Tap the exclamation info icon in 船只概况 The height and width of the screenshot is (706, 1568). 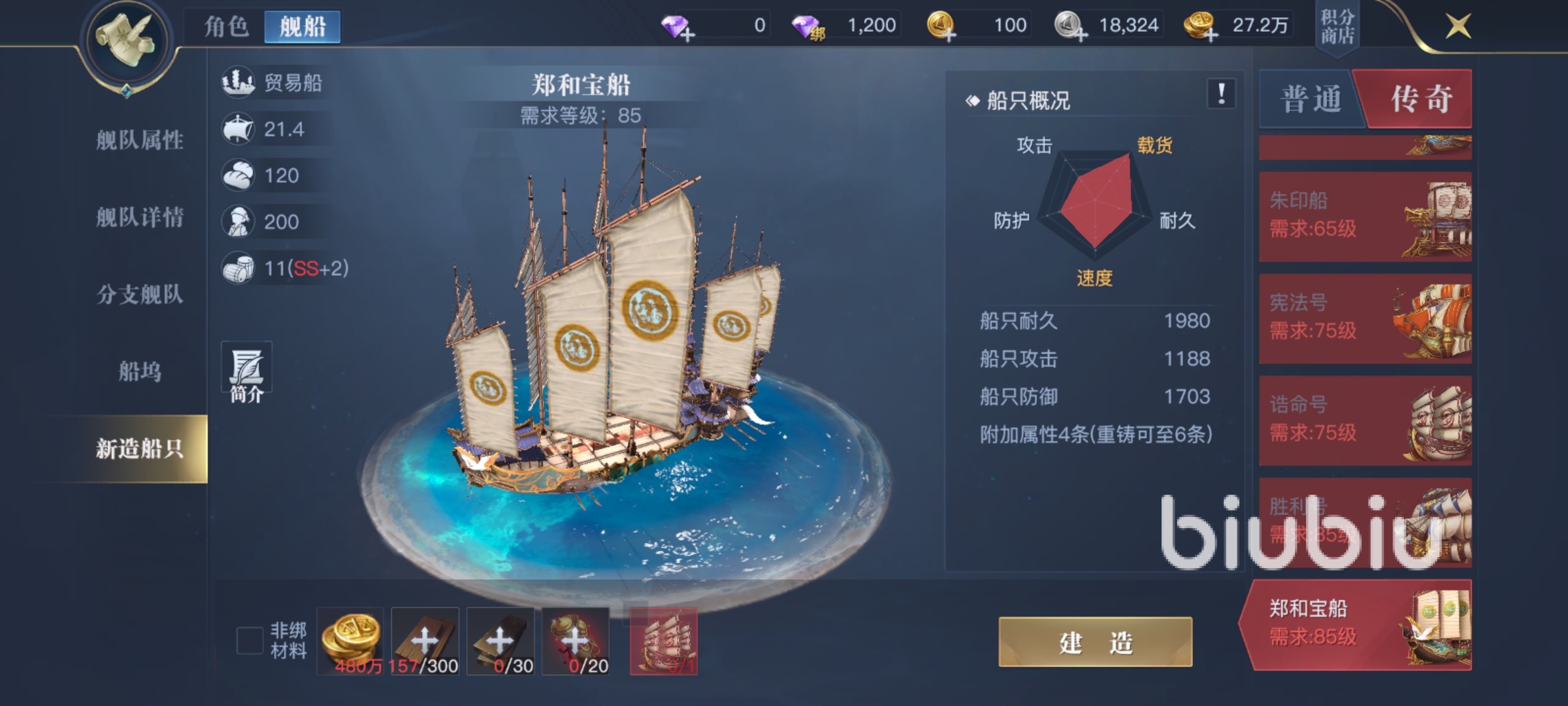tap(1221, 95)
